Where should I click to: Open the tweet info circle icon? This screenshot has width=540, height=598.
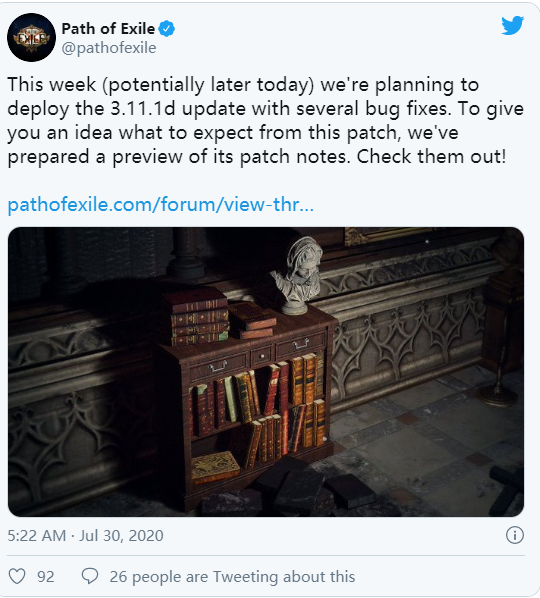514,535
